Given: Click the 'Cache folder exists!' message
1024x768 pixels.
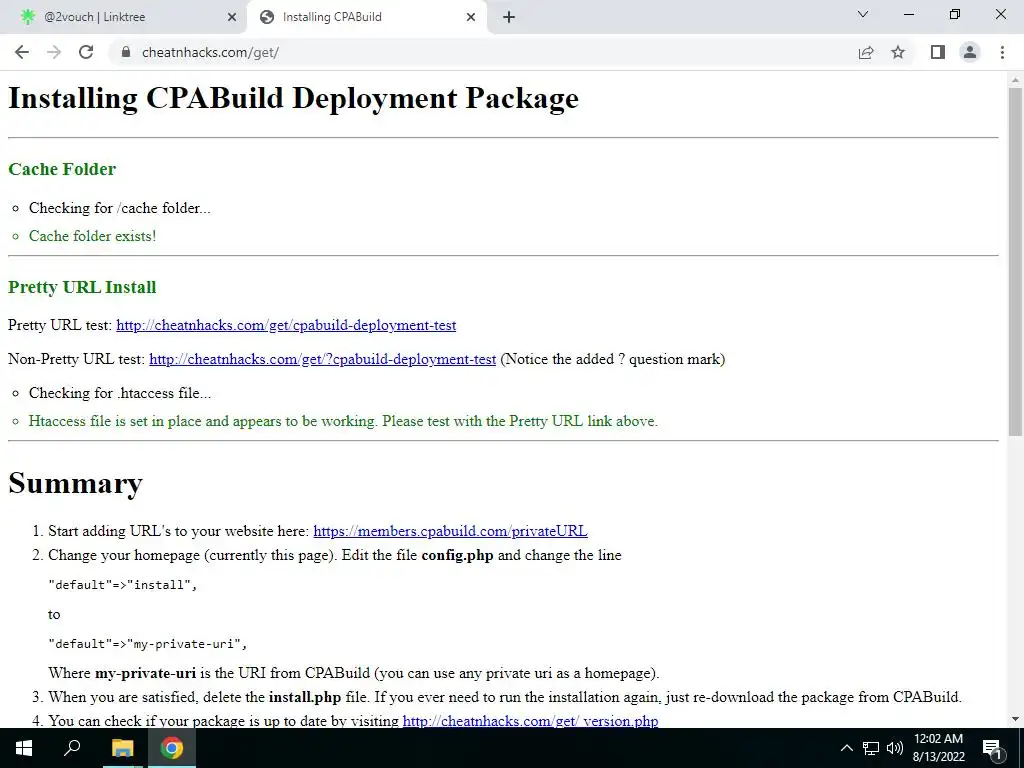Looking at the screenshot, I should pos(92,236).
